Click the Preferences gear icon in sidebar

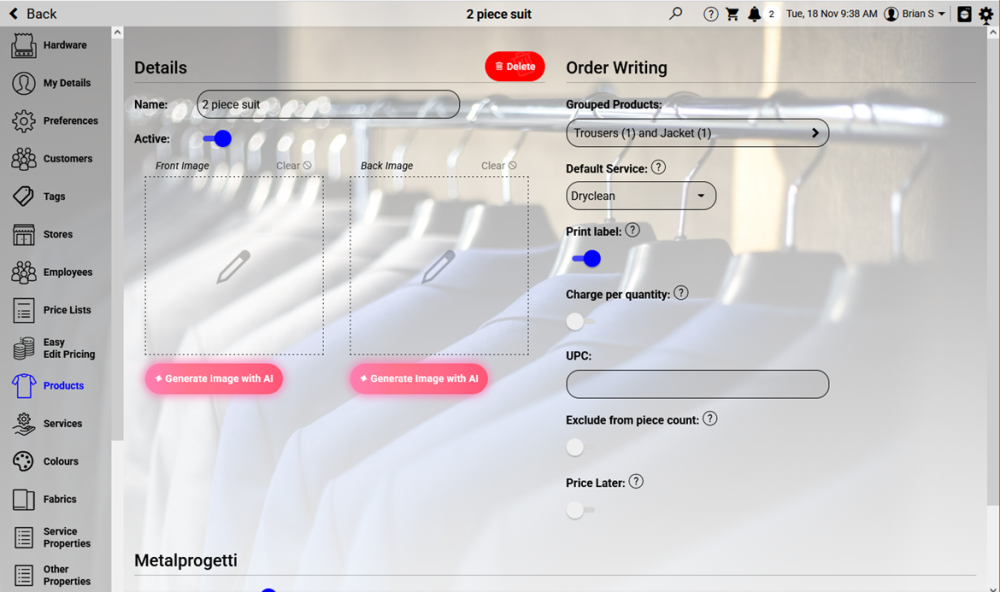coord(24,121)
